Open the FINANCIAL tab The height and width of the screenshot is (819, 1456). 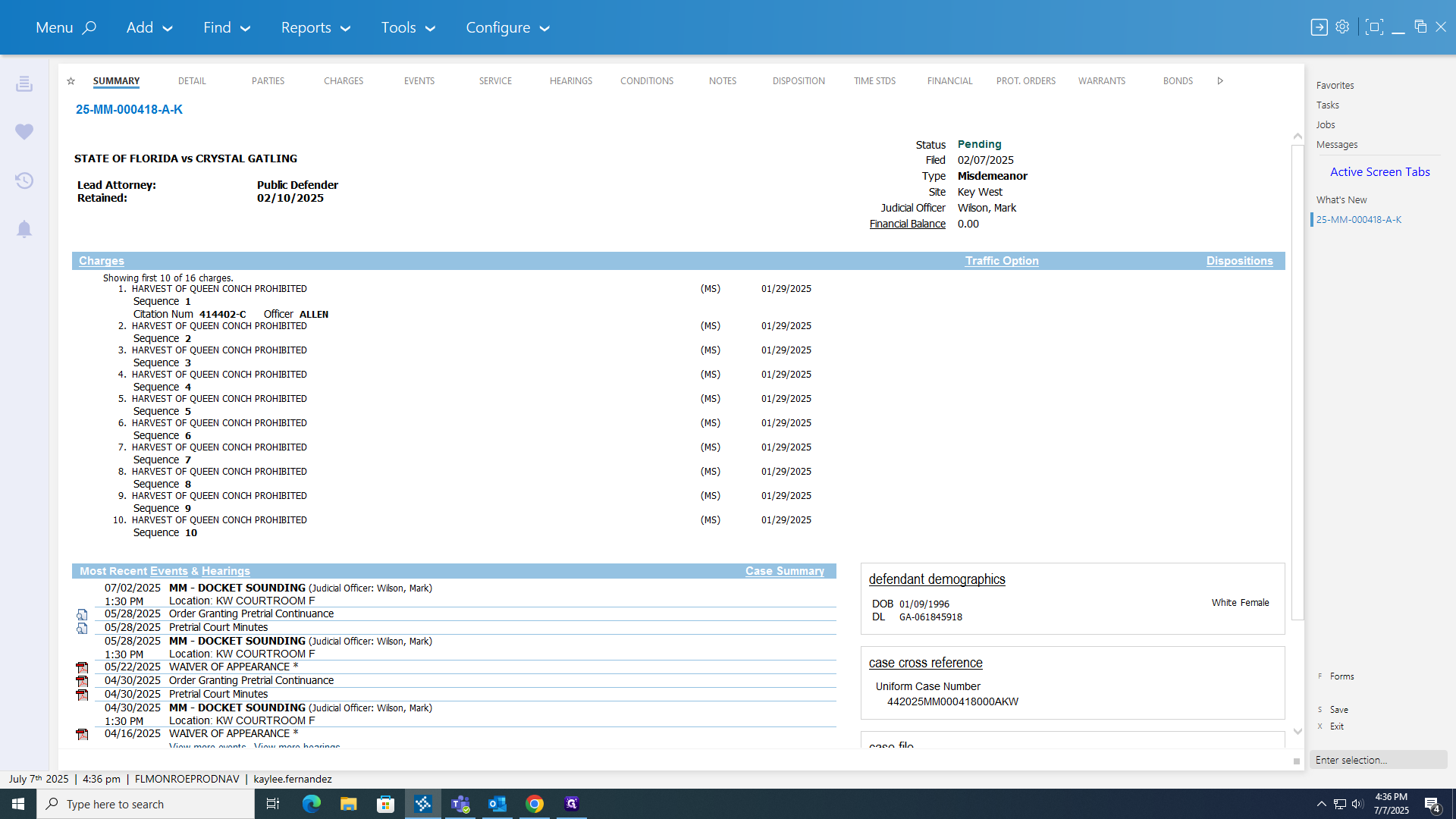949,81
